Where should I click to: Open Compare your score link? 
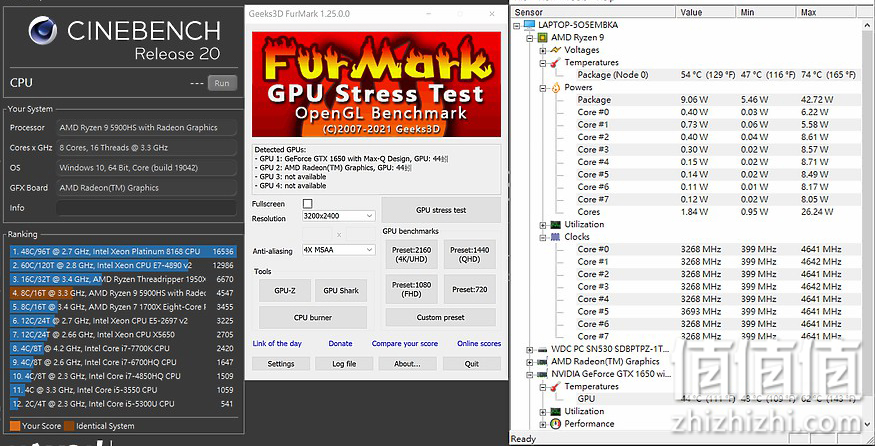[x=405, y=343]
